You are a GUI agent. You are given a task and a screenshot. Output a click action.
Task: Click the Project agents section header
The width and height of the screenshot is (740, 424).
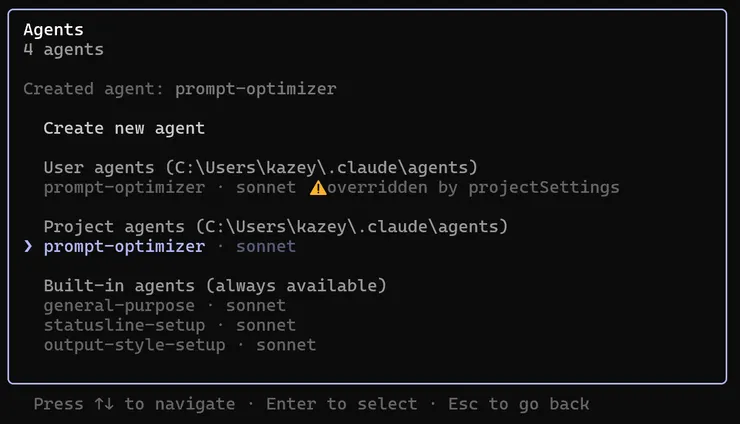click(x=275, y=227)
